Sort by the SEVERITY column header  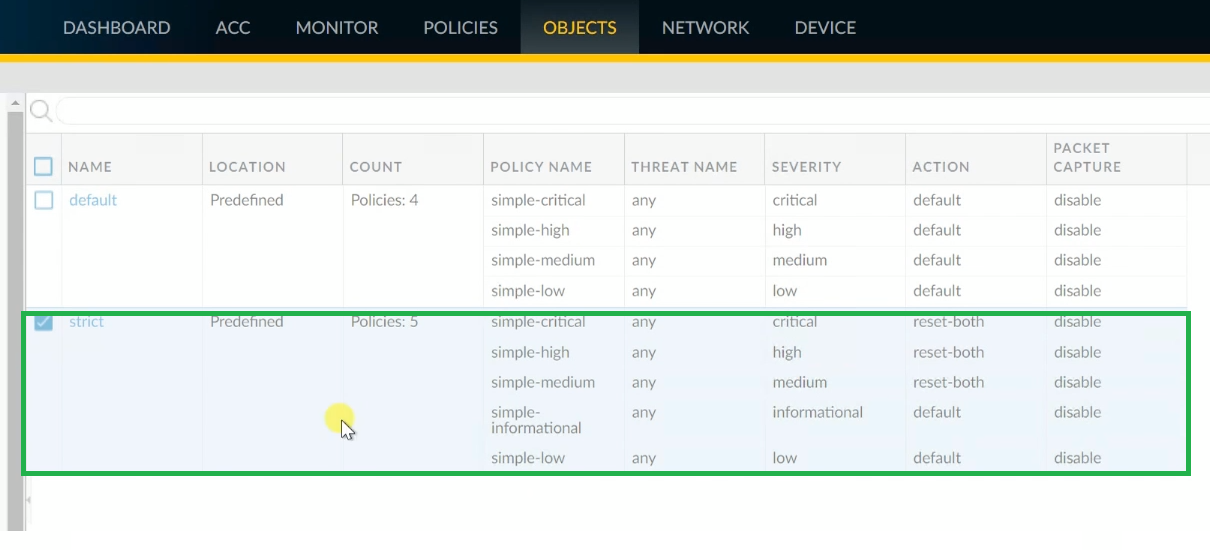[x=806, y=167]
